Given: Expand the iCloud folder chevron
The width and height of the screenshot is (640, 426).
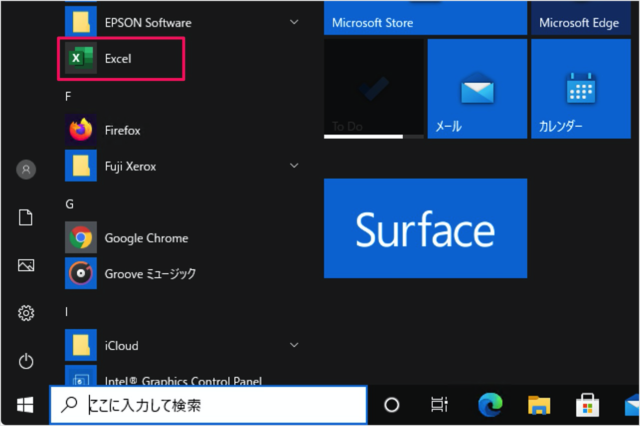Looking at the screenshot, I should pyautogui.click(x=294, y=345).
